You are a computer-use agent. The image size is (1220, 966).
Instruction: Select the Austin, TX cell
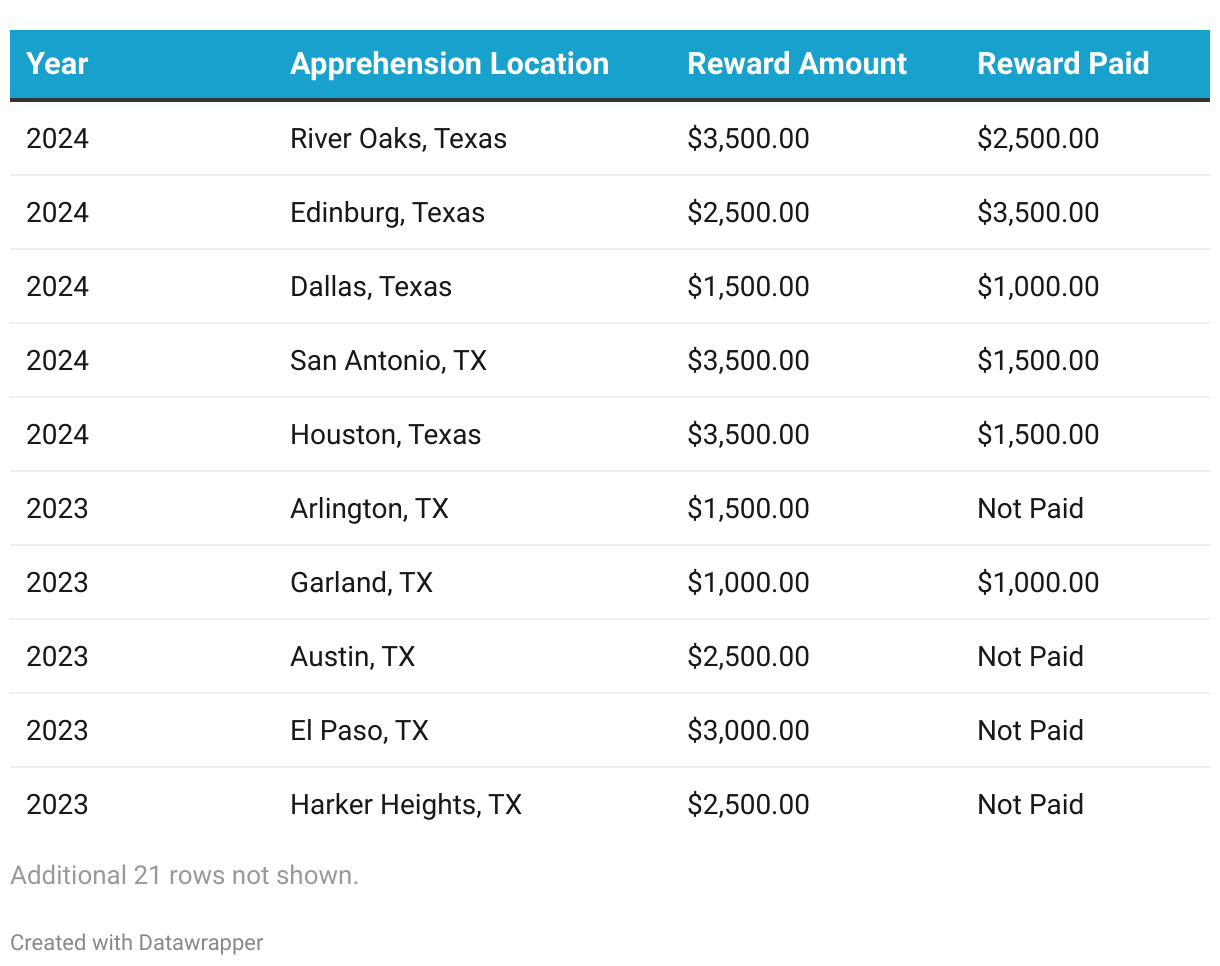(352, 656)
